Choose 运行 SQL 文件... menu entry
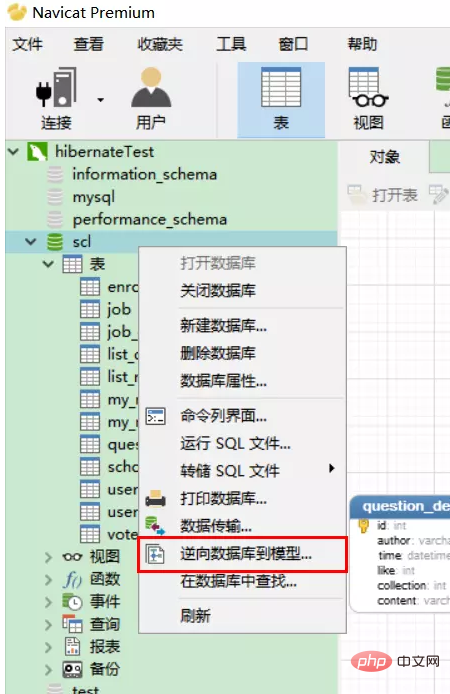This screenshot has height=694, width=450. [235, 443]
